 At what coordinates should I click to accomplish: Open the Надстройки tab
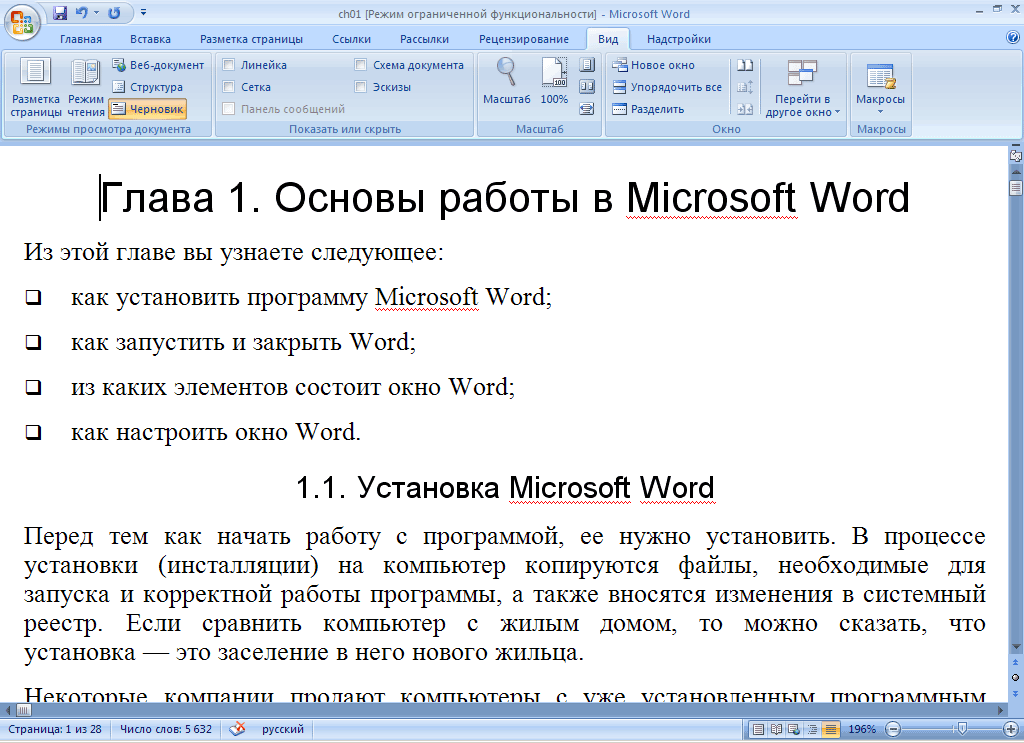pyautogui.click(x=679, y=39)
